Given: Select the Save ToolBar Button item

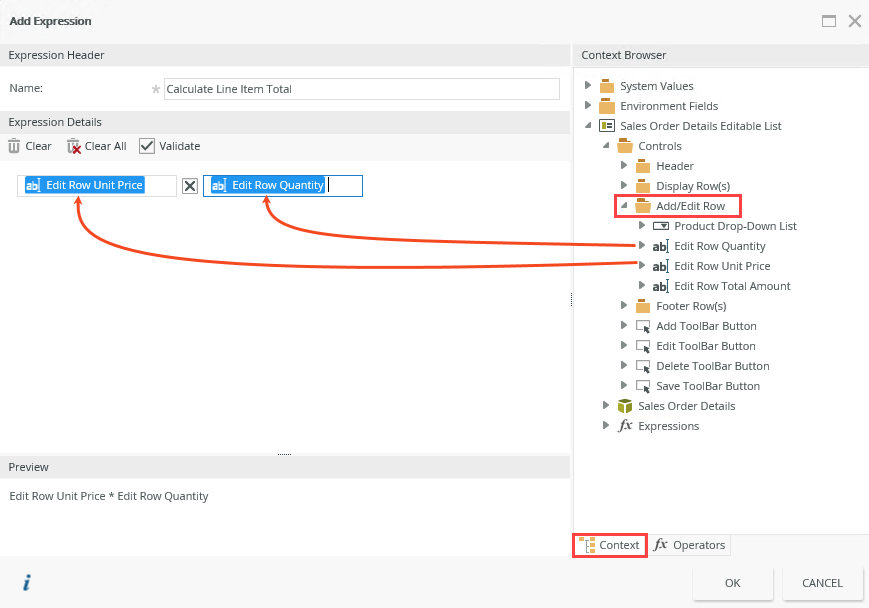Looking at the screenshot, I should tap(707, 386).
